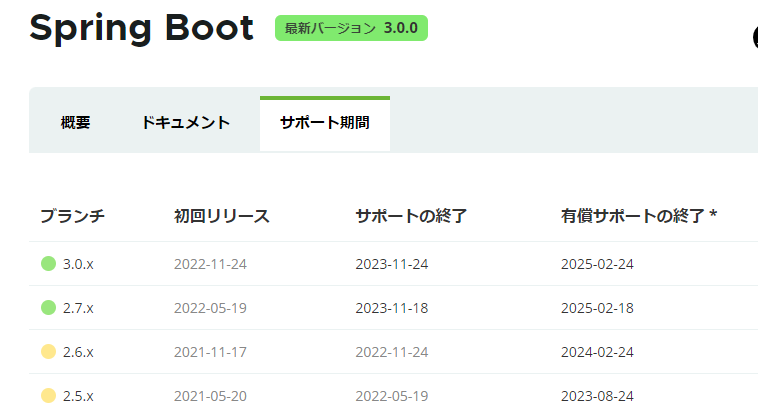Click the release date 2022-11-24 for 3.0.x

(x=210, y=264)
